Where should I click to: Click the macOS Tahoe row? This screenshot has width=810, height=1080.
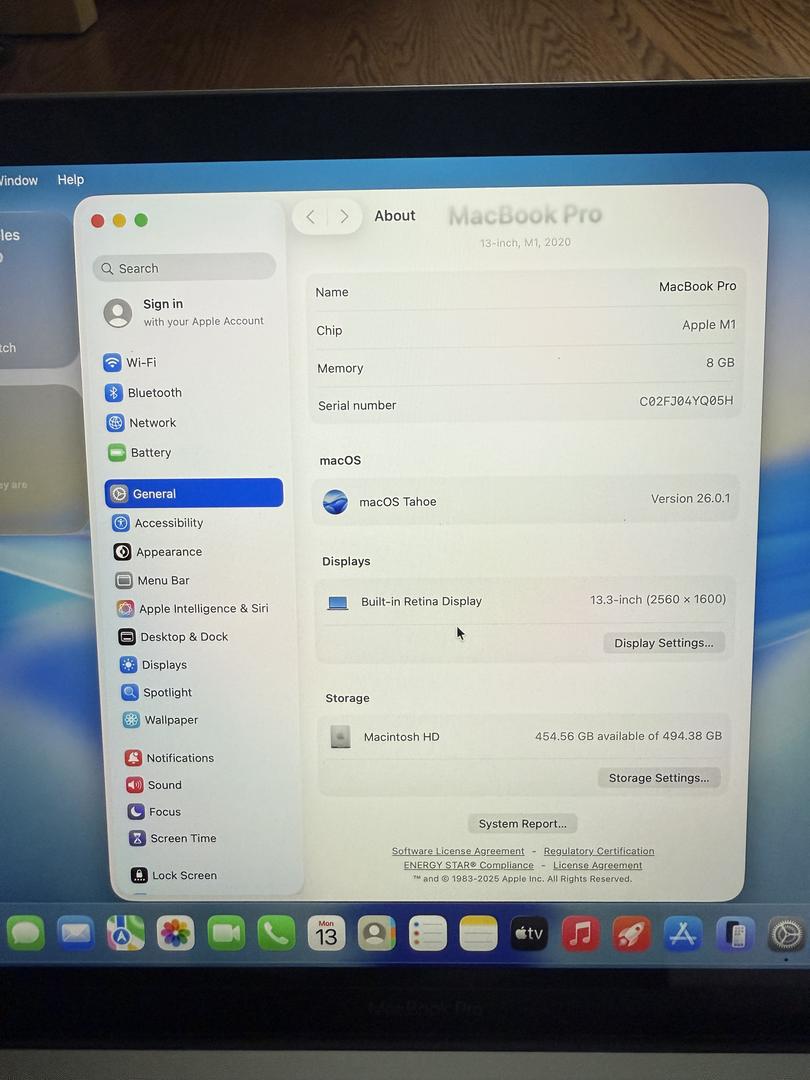[526, 501]
